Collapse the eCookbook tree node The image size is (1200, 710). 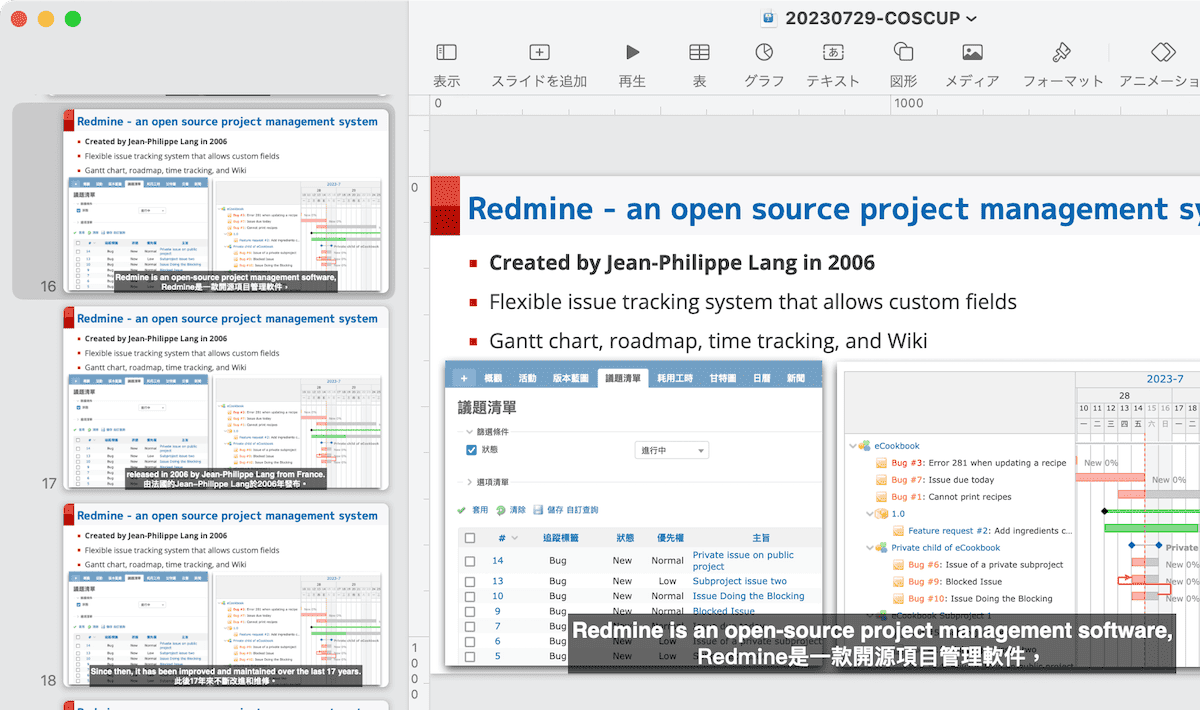(x=852, y=446)
